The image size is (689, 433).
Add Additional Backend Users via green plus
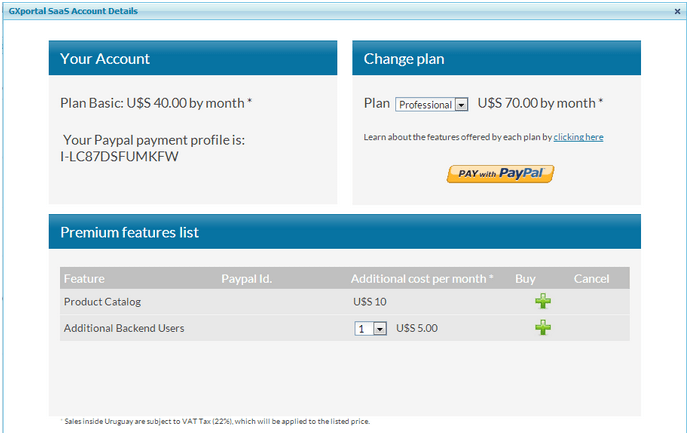pyautogui.click(x=543, y=327)
